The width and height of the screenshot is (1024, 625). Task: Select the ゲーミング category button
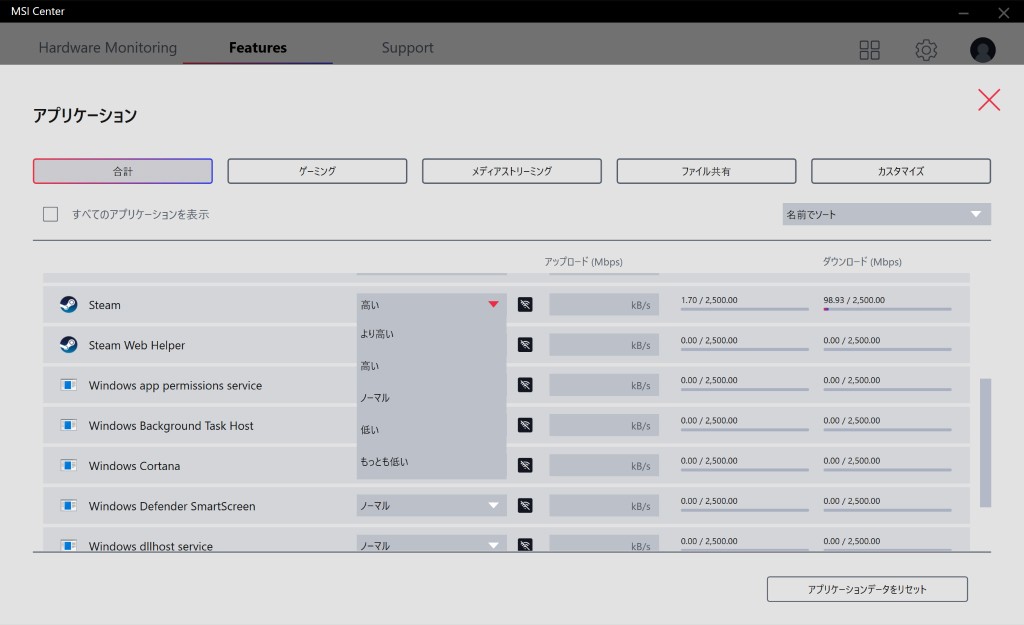(x=317, y=171)
